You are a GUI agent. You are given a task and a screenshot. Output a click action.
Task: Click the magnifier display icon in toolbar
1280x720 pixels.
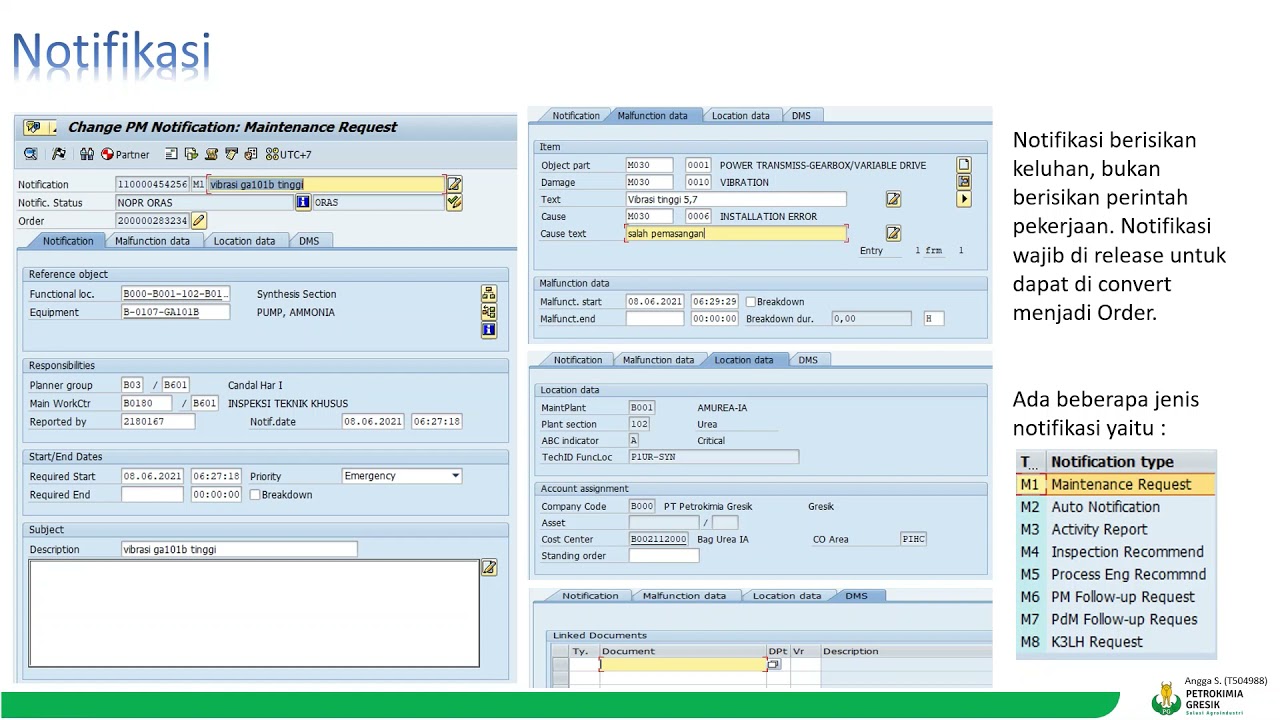[x=31, y=154]
